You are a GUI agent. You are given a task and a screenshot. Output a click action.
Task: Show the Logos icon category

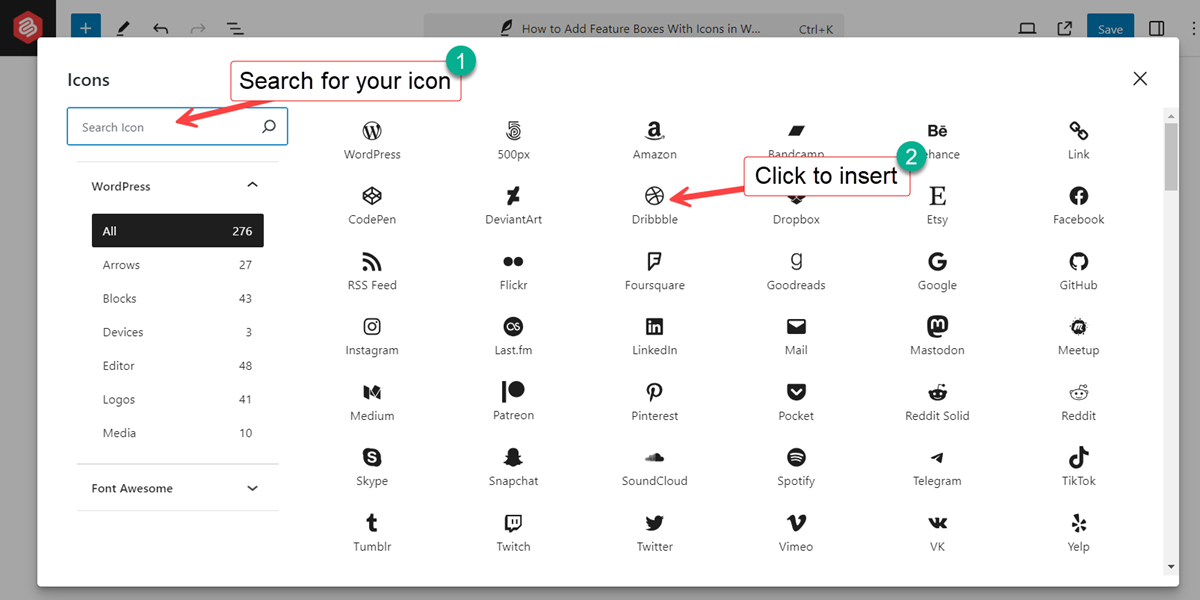coord(177,399)
